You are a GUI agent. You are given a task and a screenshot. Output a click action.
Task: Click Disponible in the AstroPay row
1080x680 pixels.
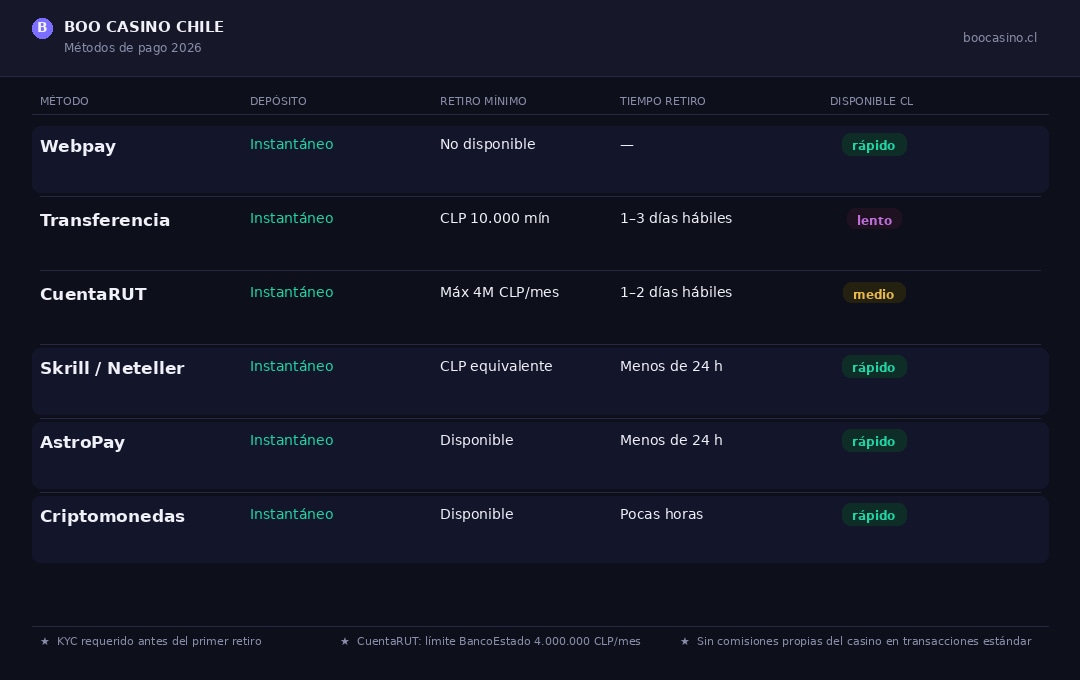477,440
